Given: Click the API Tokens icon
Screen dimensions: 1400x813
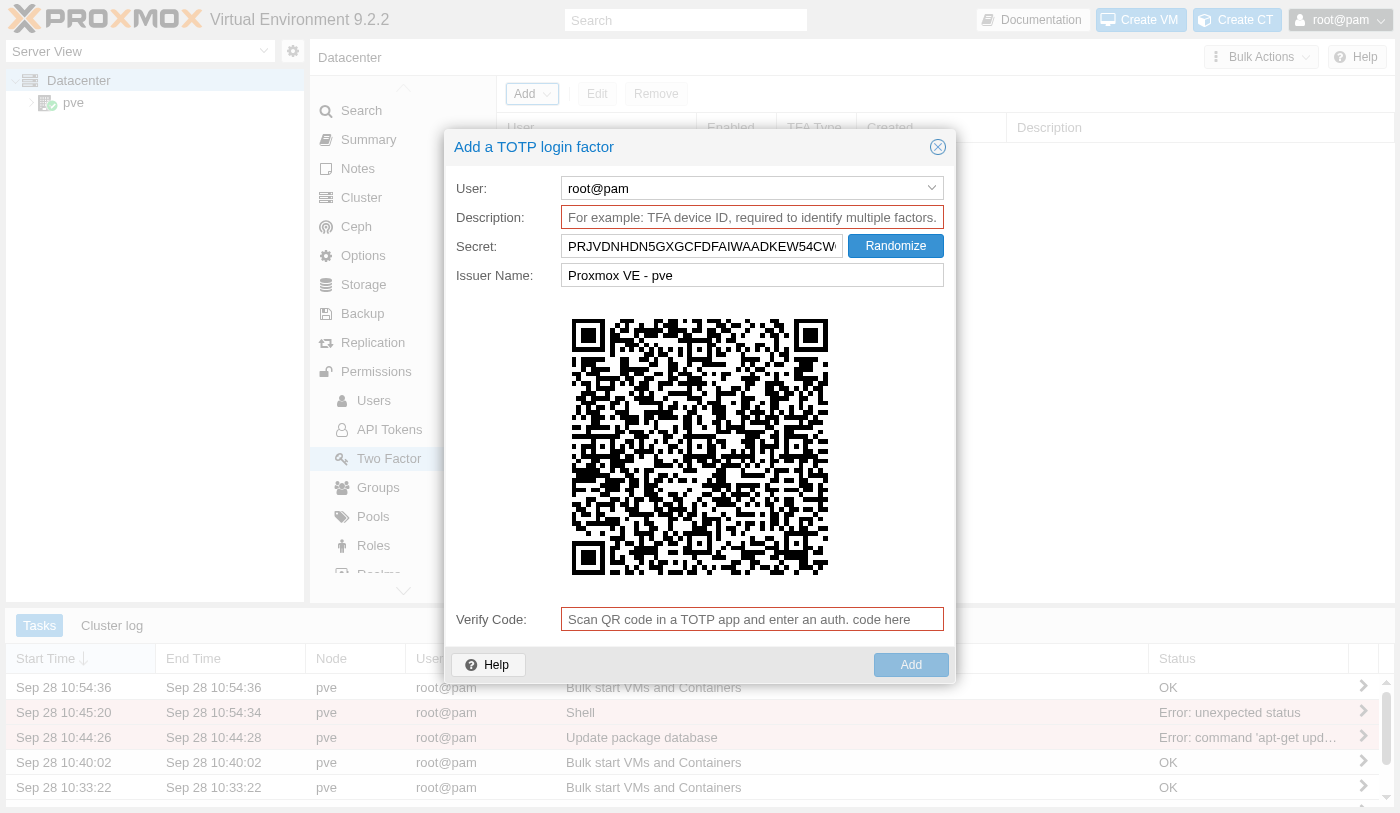Looking at the screenshot, I should (342, 430).
